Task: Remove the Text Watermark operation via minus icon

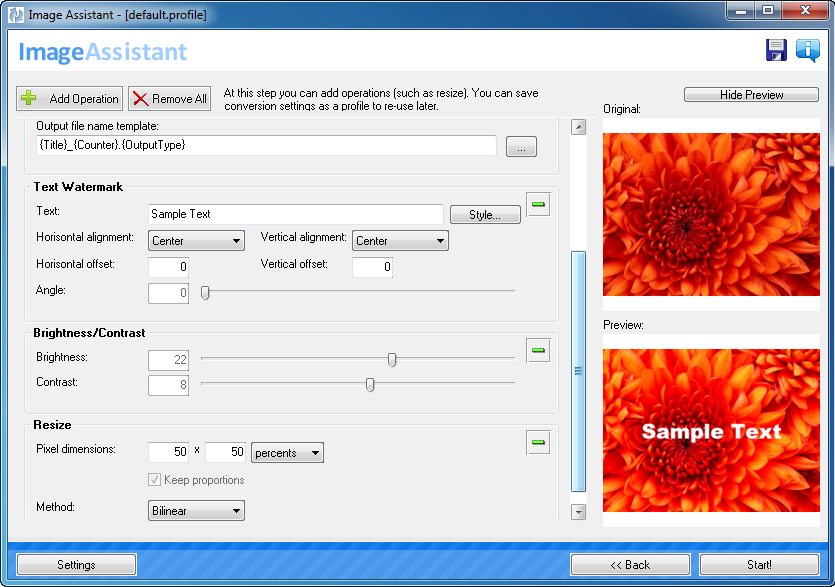Action: pos(538,205)
